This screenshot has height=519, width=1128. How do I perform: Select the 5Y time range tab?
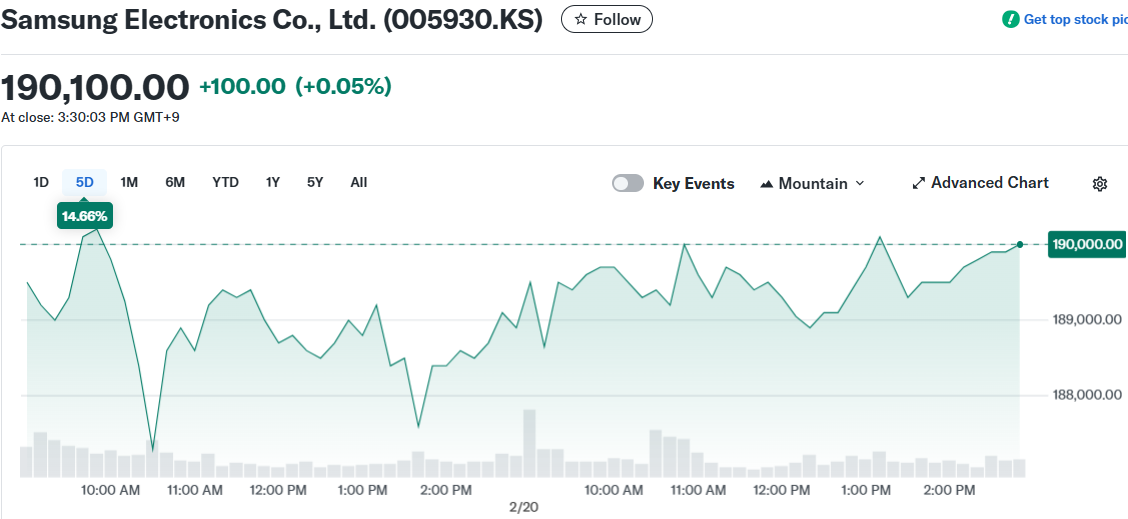pyautogui.click(x=315, y=182)
